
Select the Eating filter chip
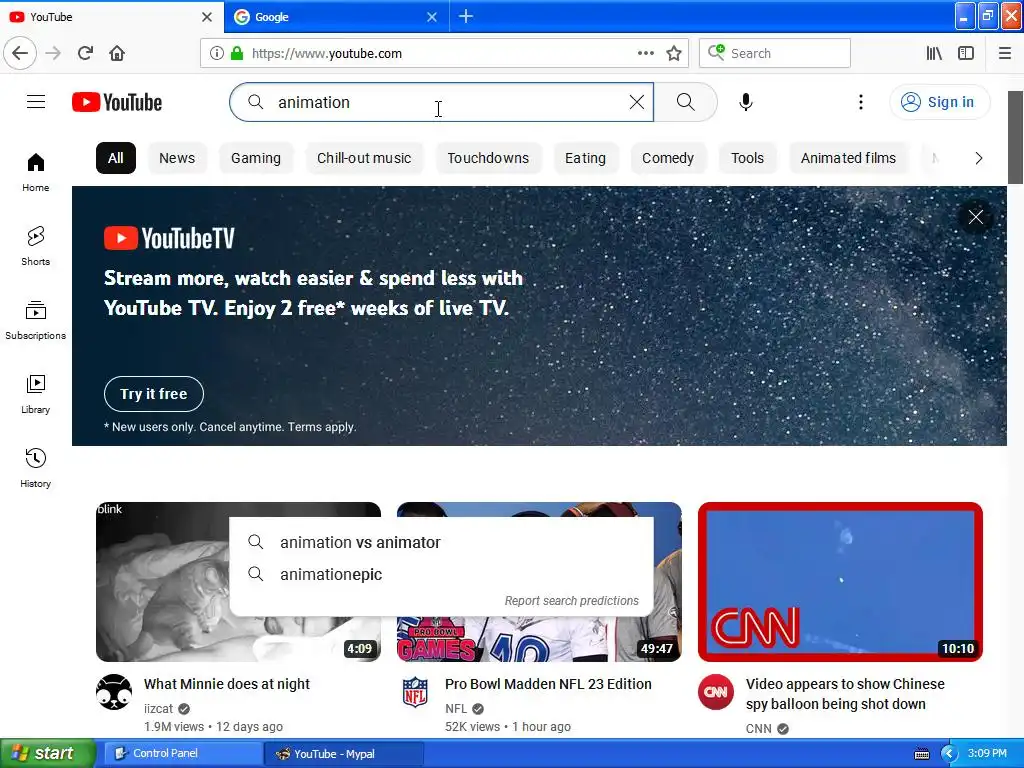click(585, 158)
